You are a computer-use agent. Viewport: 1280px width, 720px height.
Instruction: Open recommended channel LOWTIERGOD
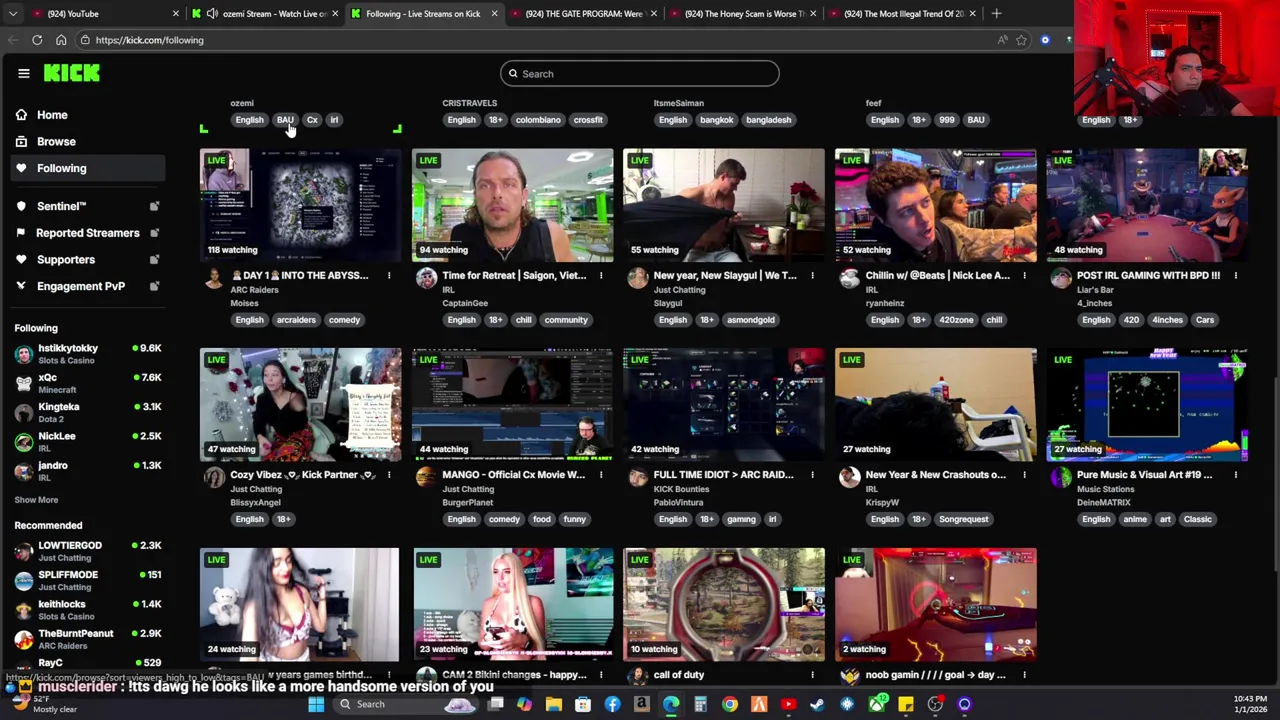88,551
